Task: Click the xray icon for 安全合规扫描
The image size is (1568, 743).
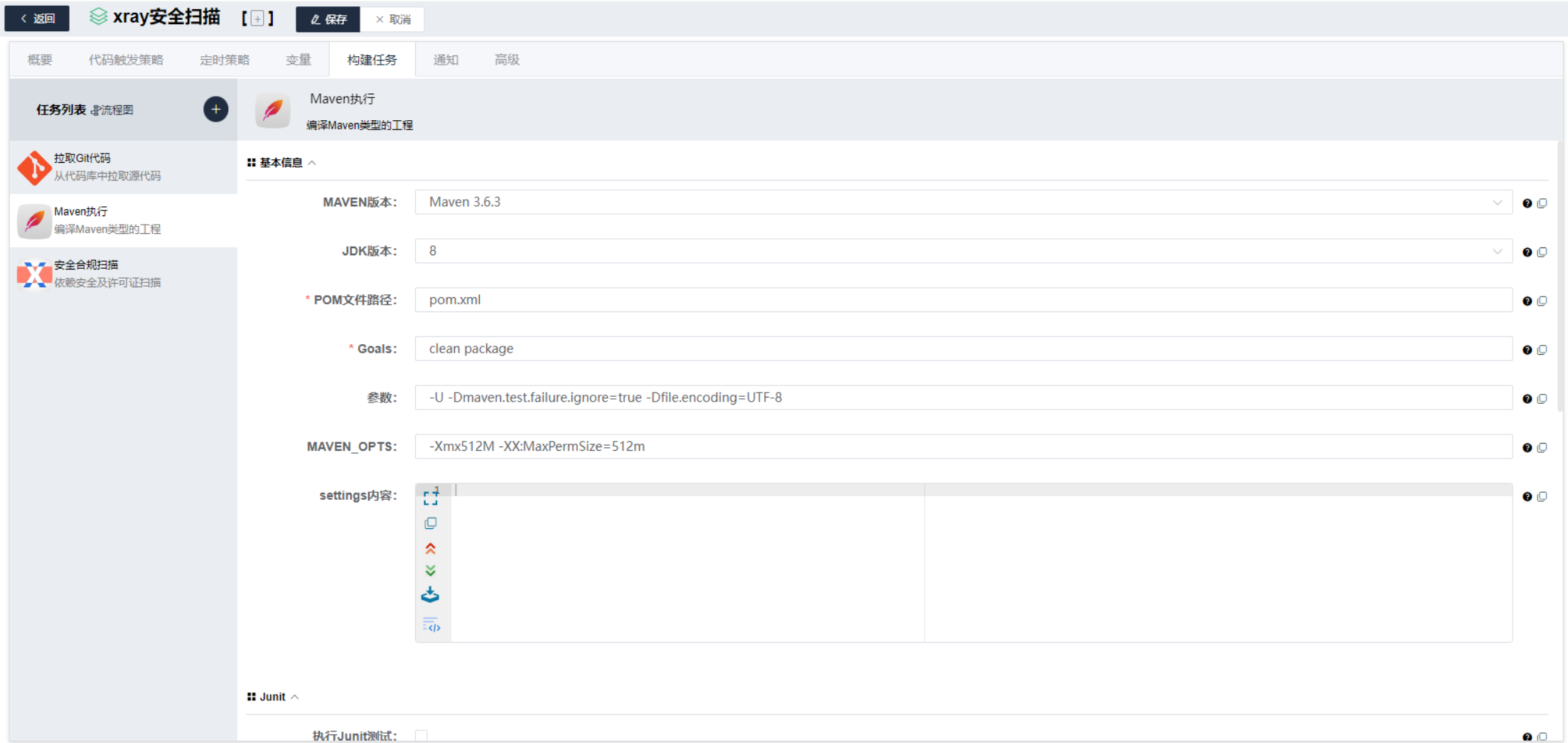Action: pos(33,274)
